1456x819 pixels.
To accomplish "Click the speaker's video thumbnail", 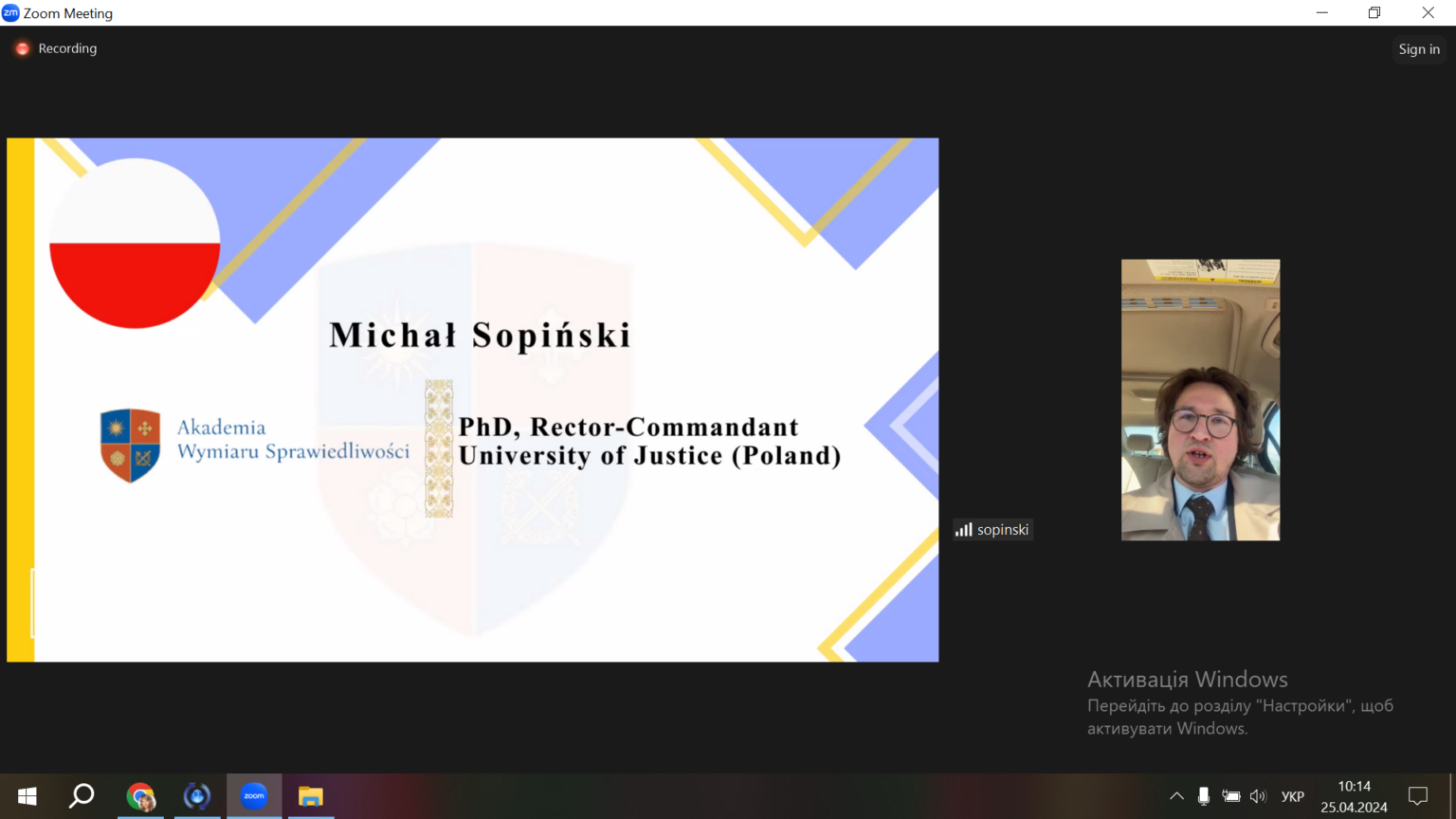I will point(1200,400).
